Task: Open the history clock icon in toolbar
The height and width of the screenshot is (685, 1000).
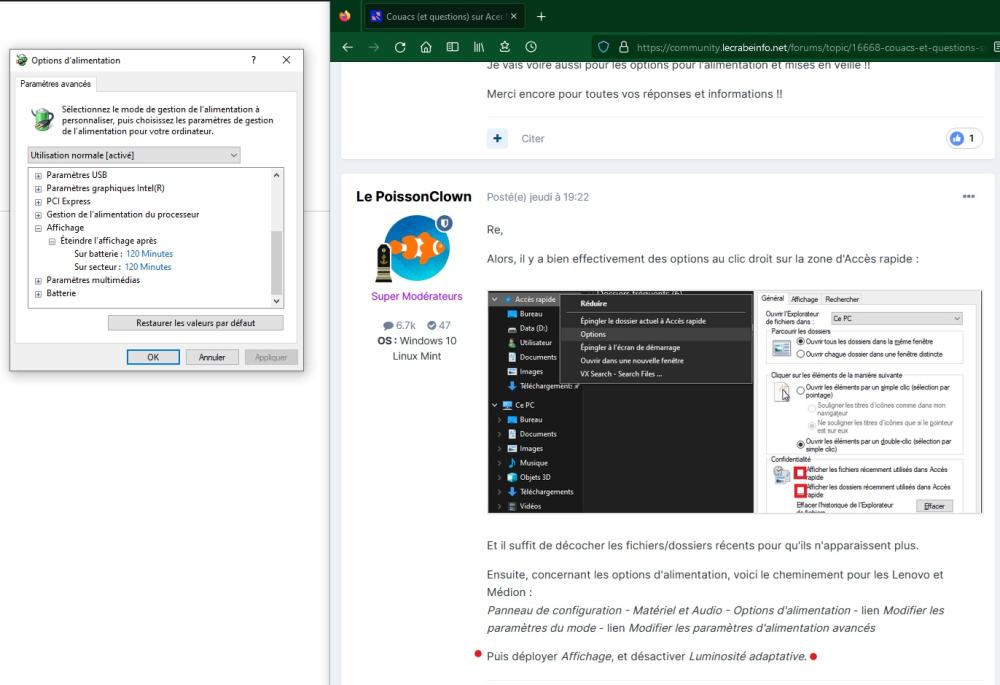Action: (530, 46)
